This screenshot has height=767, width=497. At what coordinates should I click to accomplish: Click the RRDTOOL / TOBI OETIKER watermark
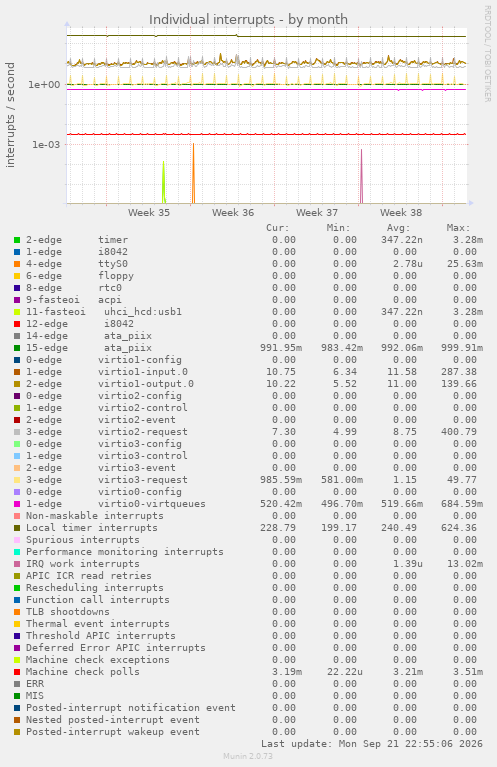click(487, 54)
